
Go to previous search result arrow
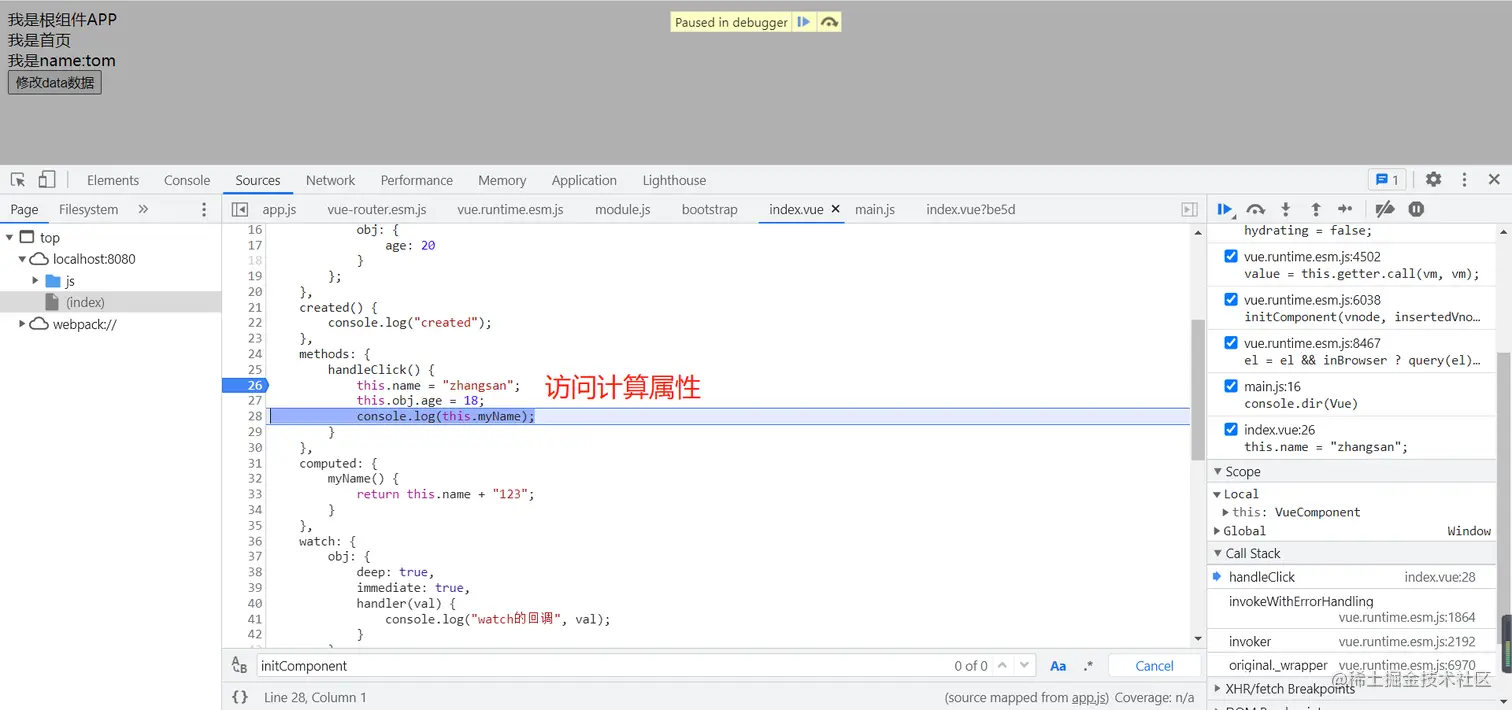[1002, 666]
